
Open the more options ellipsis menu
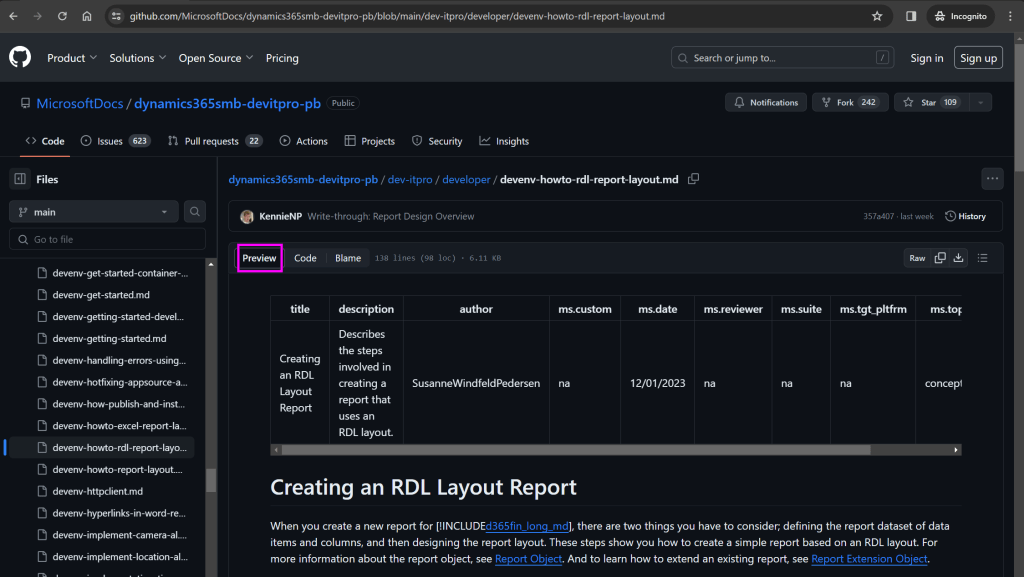click(x=992, y=178)
